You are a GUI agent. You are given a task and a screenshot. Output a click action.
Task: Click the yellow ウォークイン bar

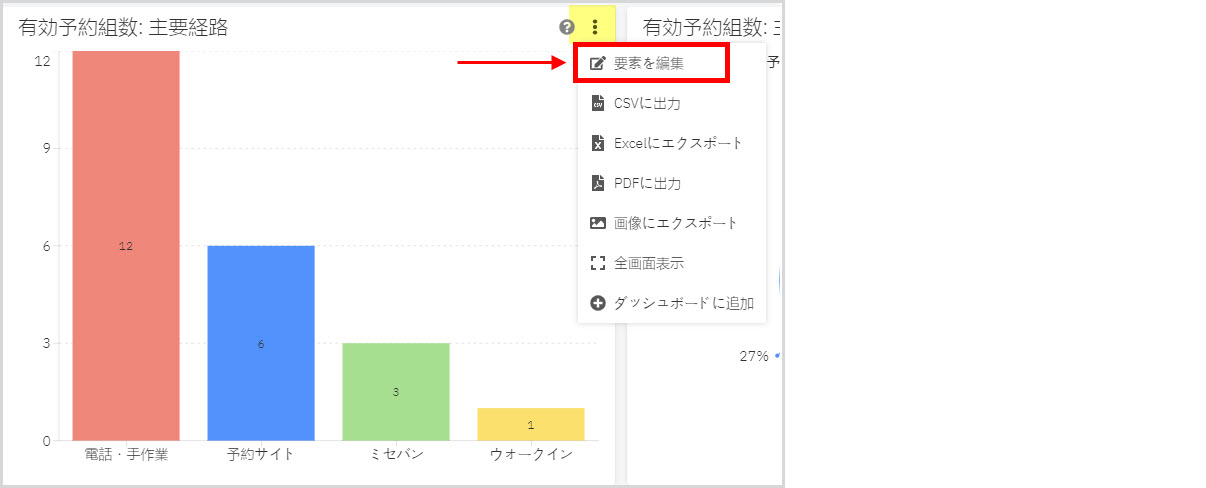tap(531, 424)
